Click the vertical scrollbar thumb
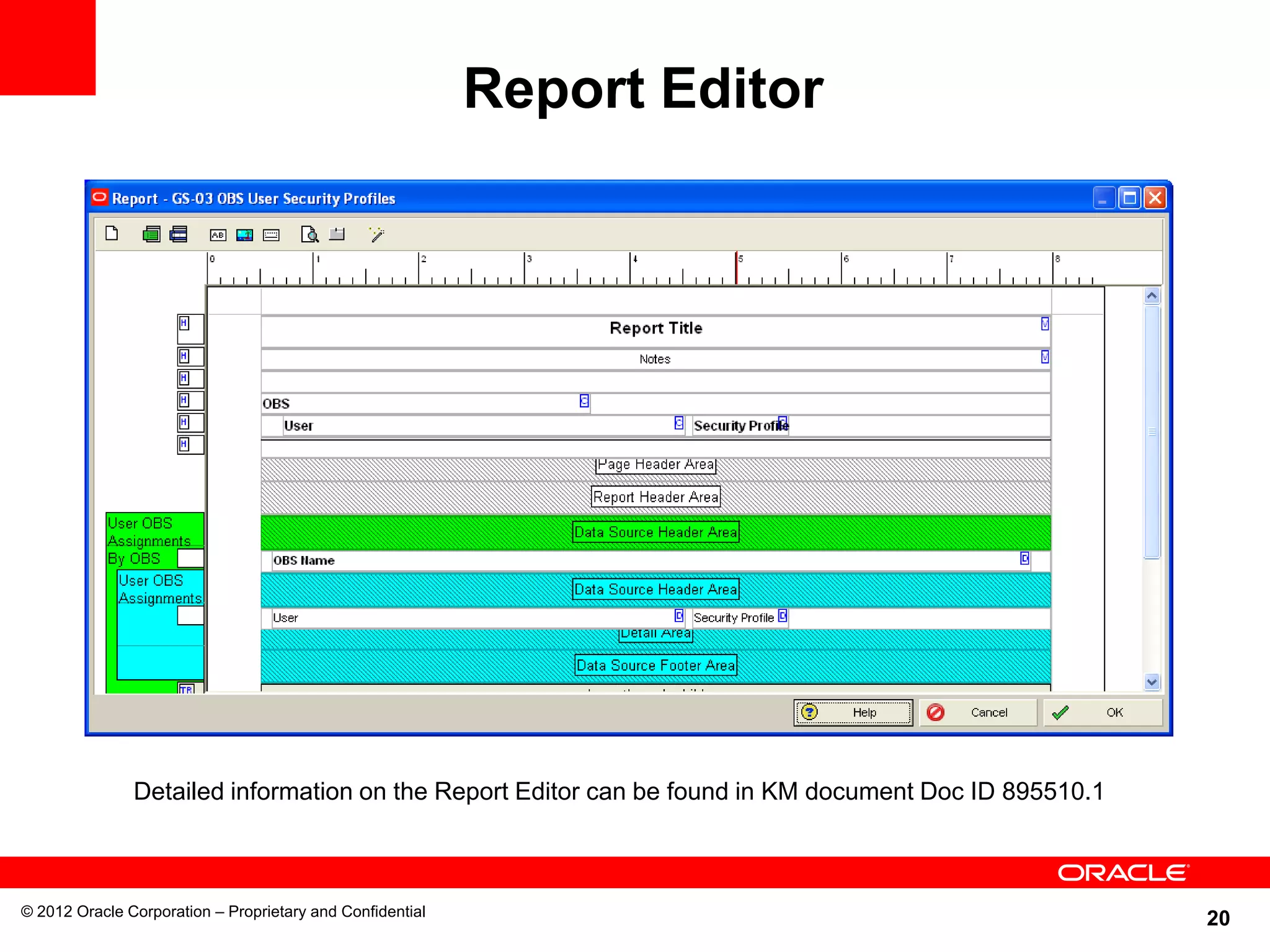The width and height of the screenshot is (1270, 952). click(x=1152, y=432)
